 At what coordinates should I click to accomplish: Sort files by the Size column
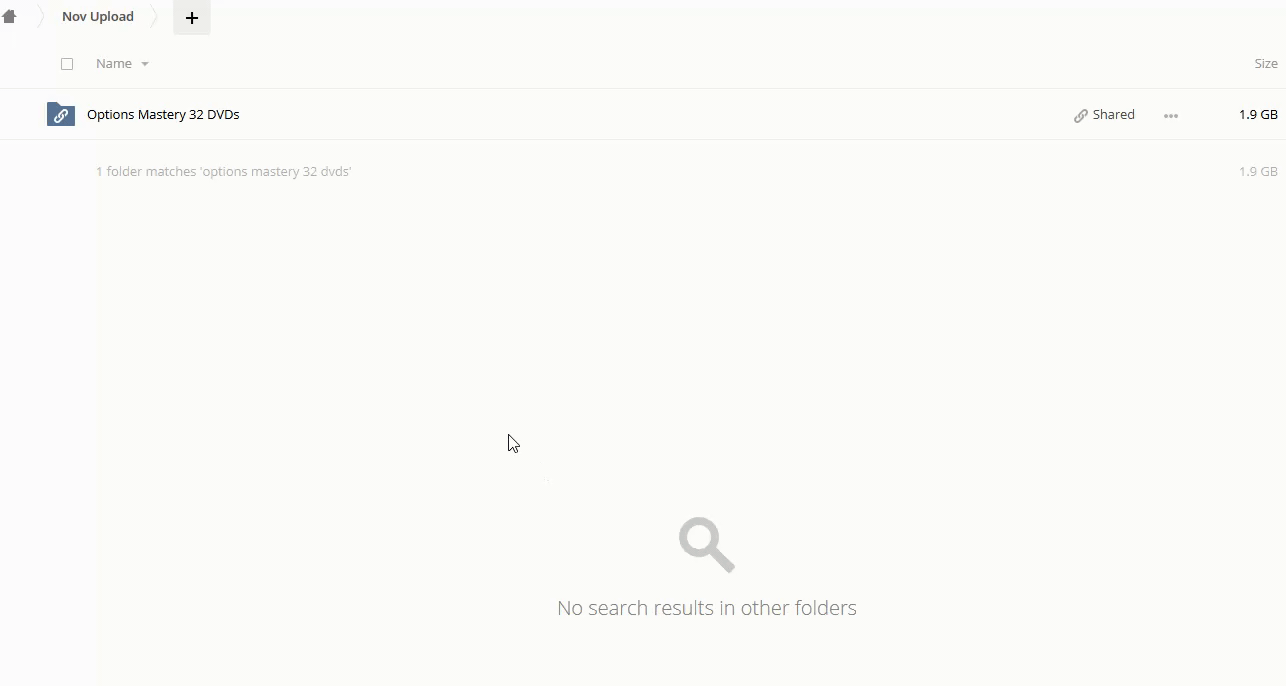tap(1266, 64)
